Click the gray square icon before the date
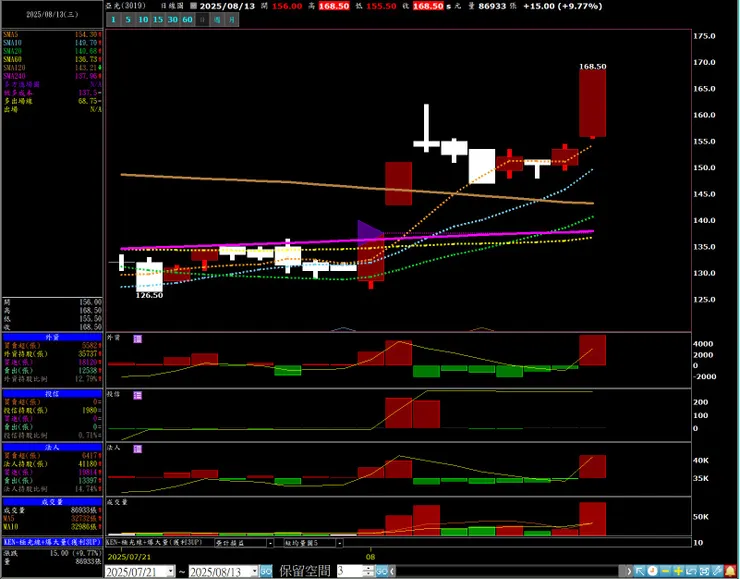 pos(193,6)
